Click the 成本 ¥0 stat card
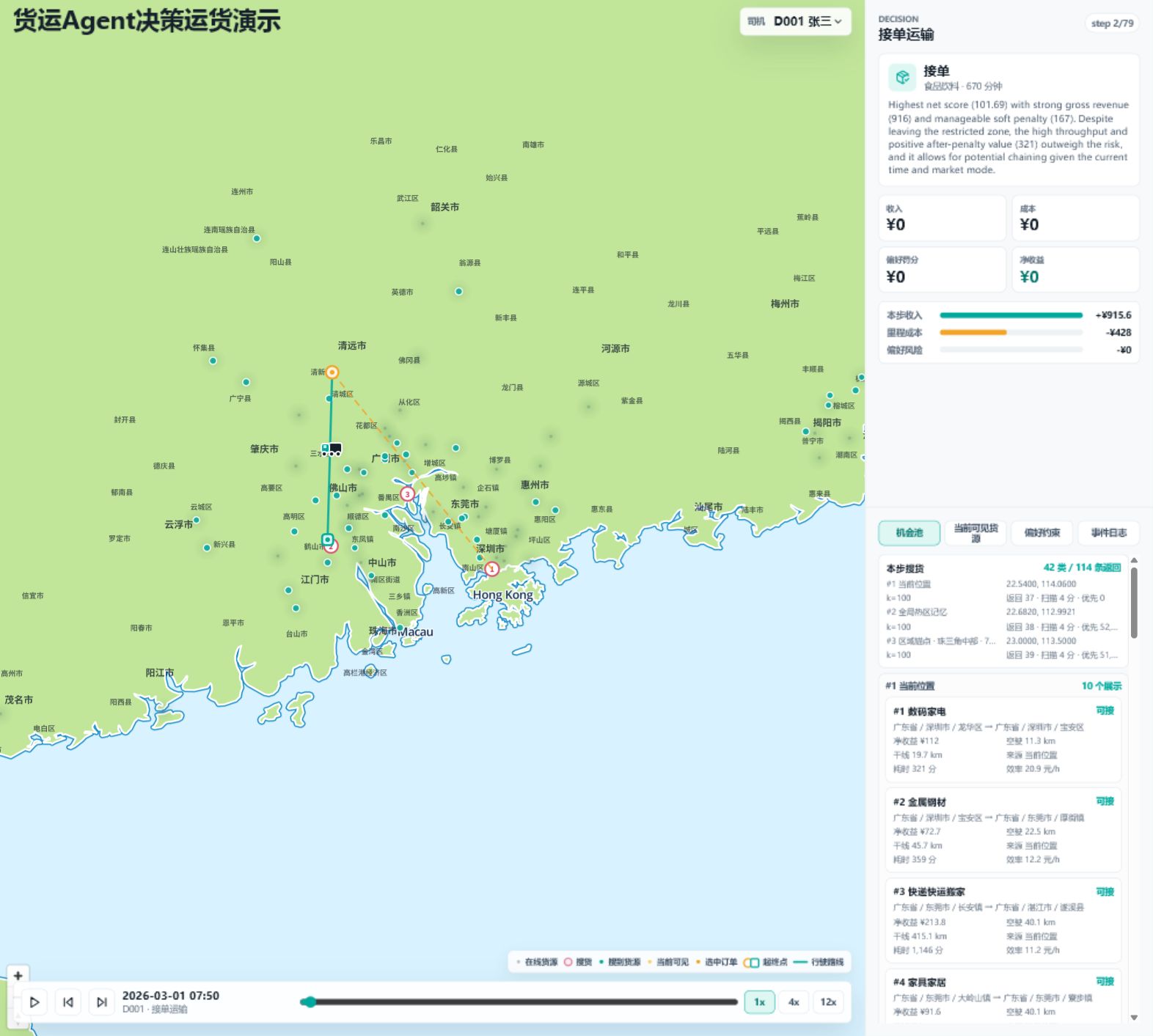This screenshot has width=1153, height=1036. [1075, 218]
